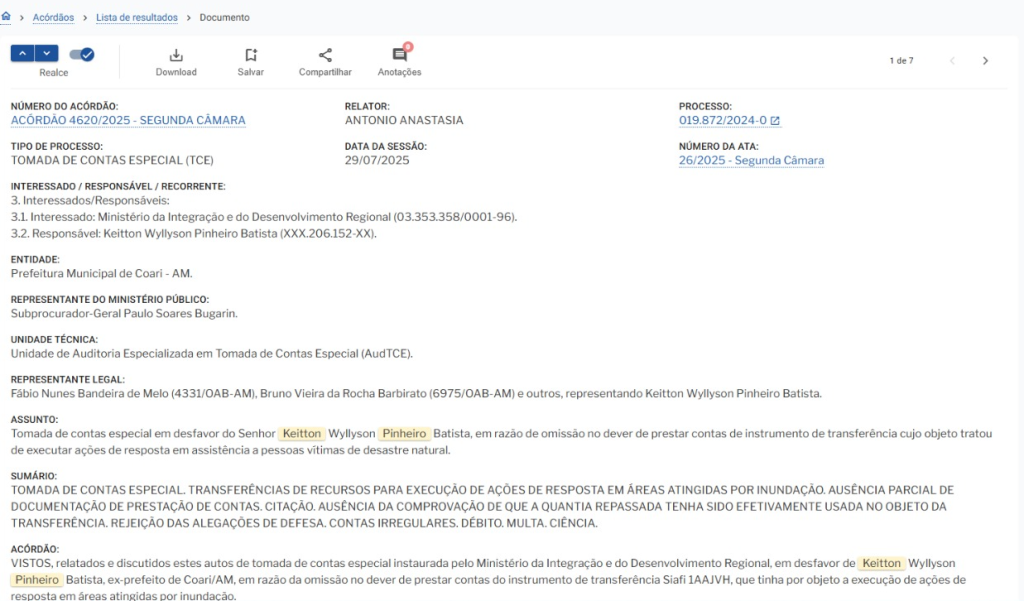Toggle the Realce highlight switch
The width and height of the screenshot is (1024, 601).
coord(82,54)
